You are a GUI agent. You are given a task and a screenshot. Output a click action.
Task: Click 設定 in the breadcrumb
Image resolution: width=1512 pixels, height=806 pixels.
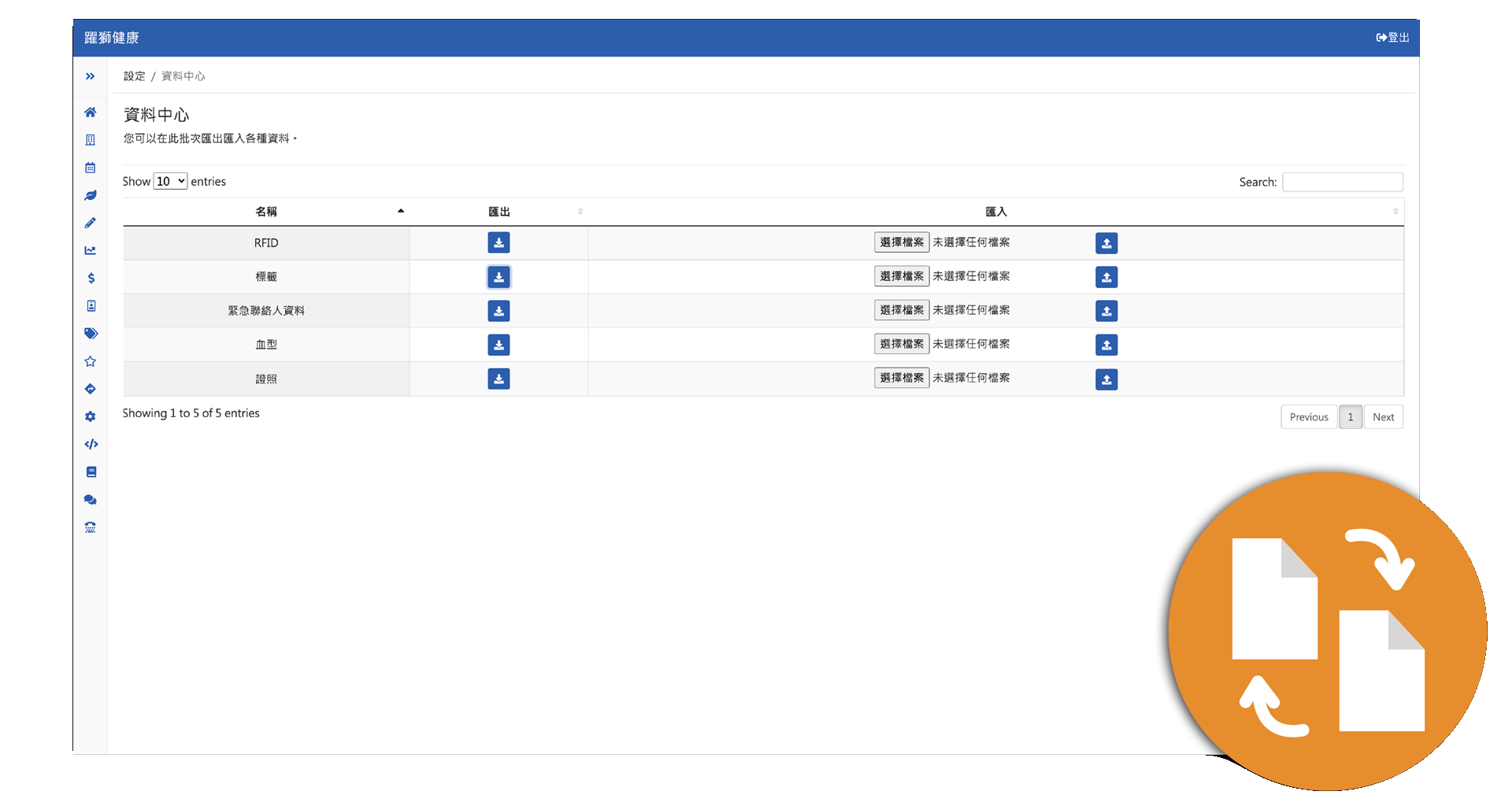tap(135, 76)
